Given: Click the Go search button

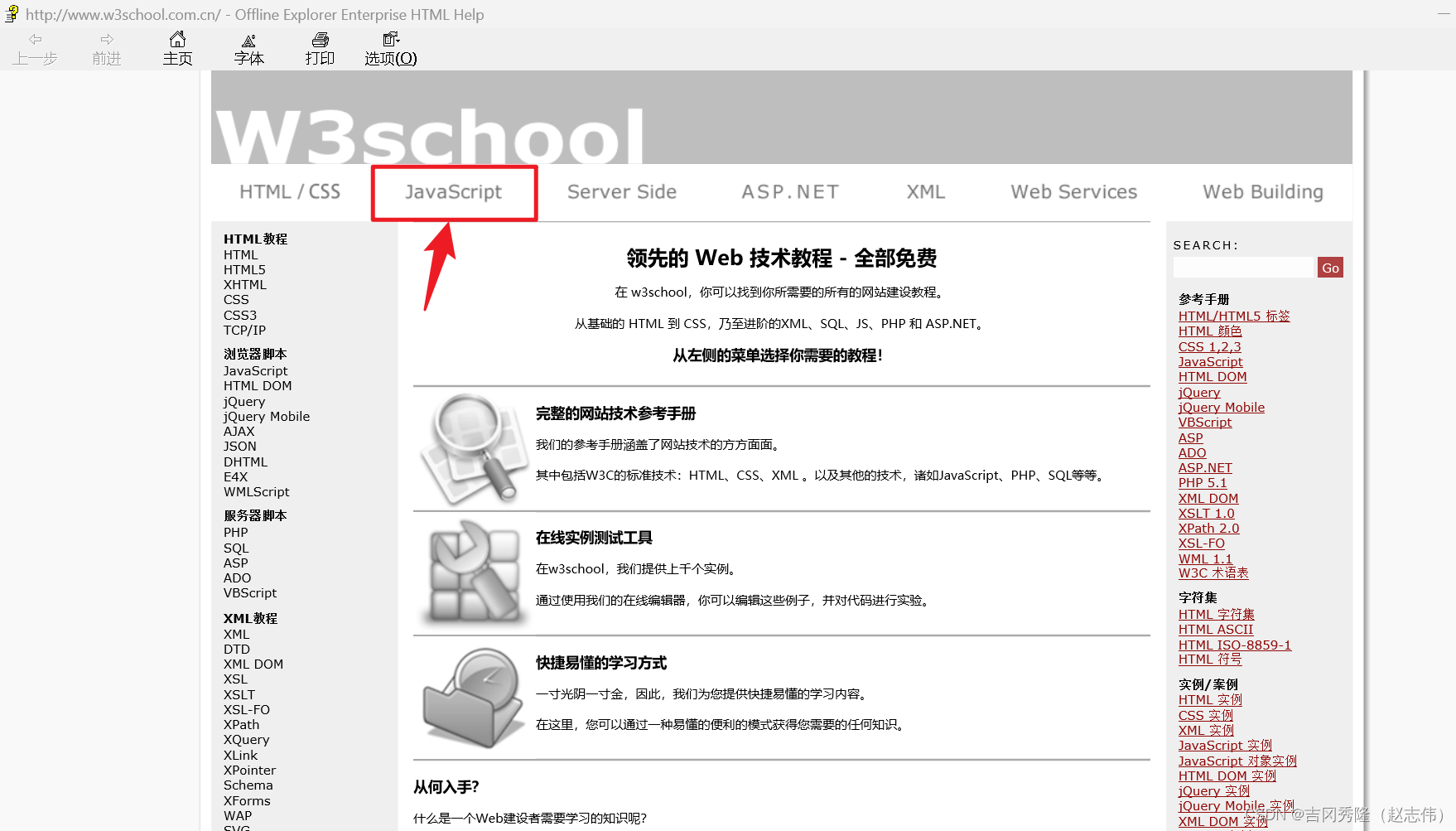Looking at the screenshot, I should (x=1330, y=268).
